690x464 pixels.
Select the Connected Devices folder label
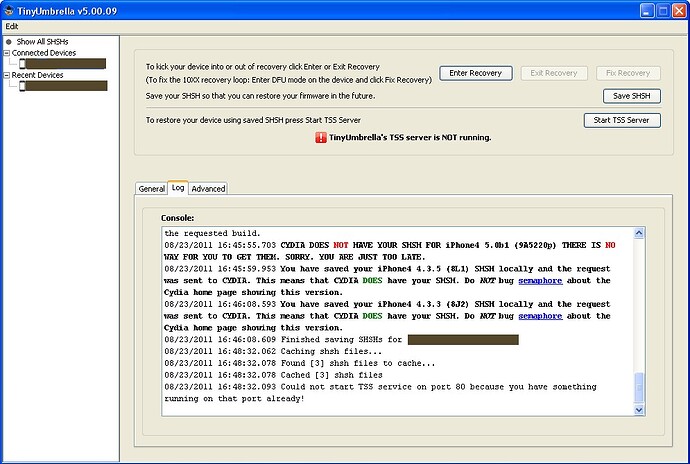(x=43, y=52)
